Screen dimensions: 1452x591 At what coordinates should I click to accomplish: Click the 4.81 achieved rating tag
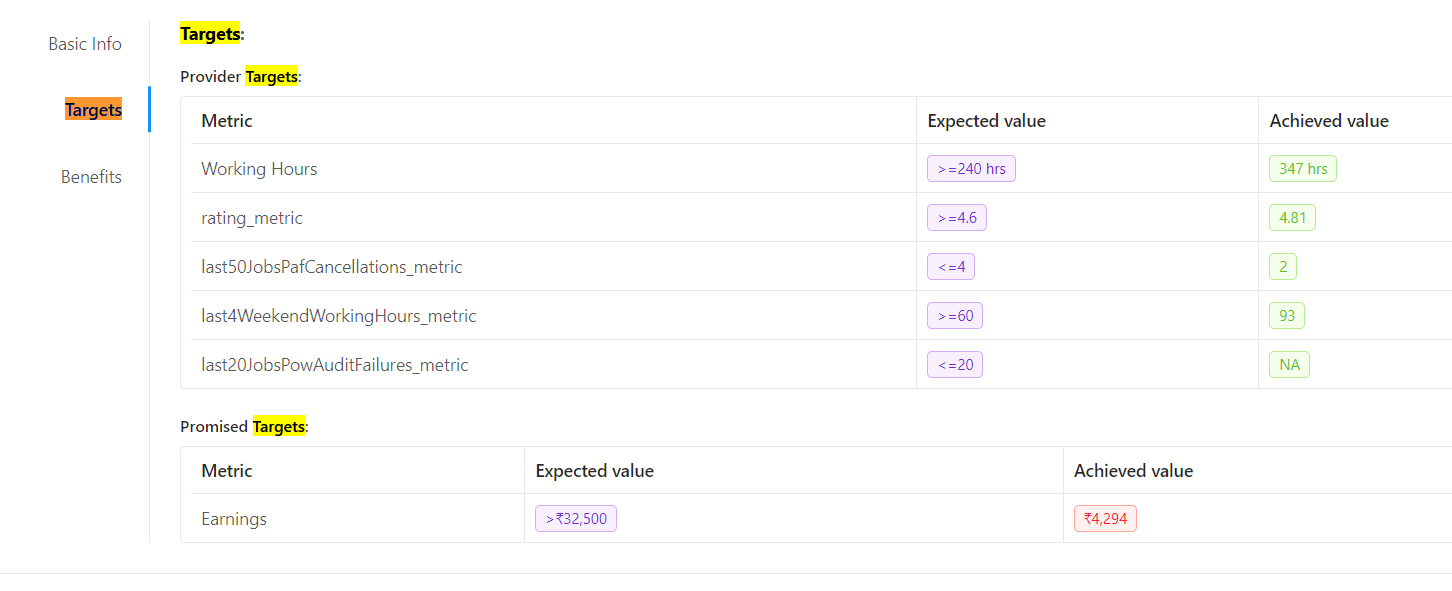1292,218
